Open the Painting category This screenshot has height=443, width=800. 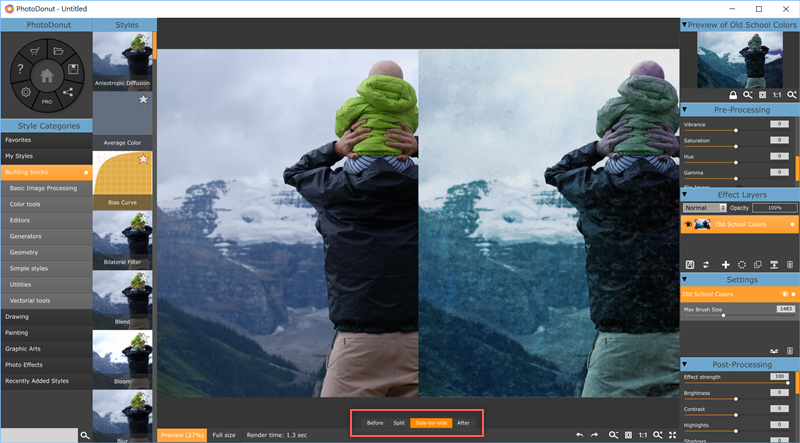click(x=46, y=333)
